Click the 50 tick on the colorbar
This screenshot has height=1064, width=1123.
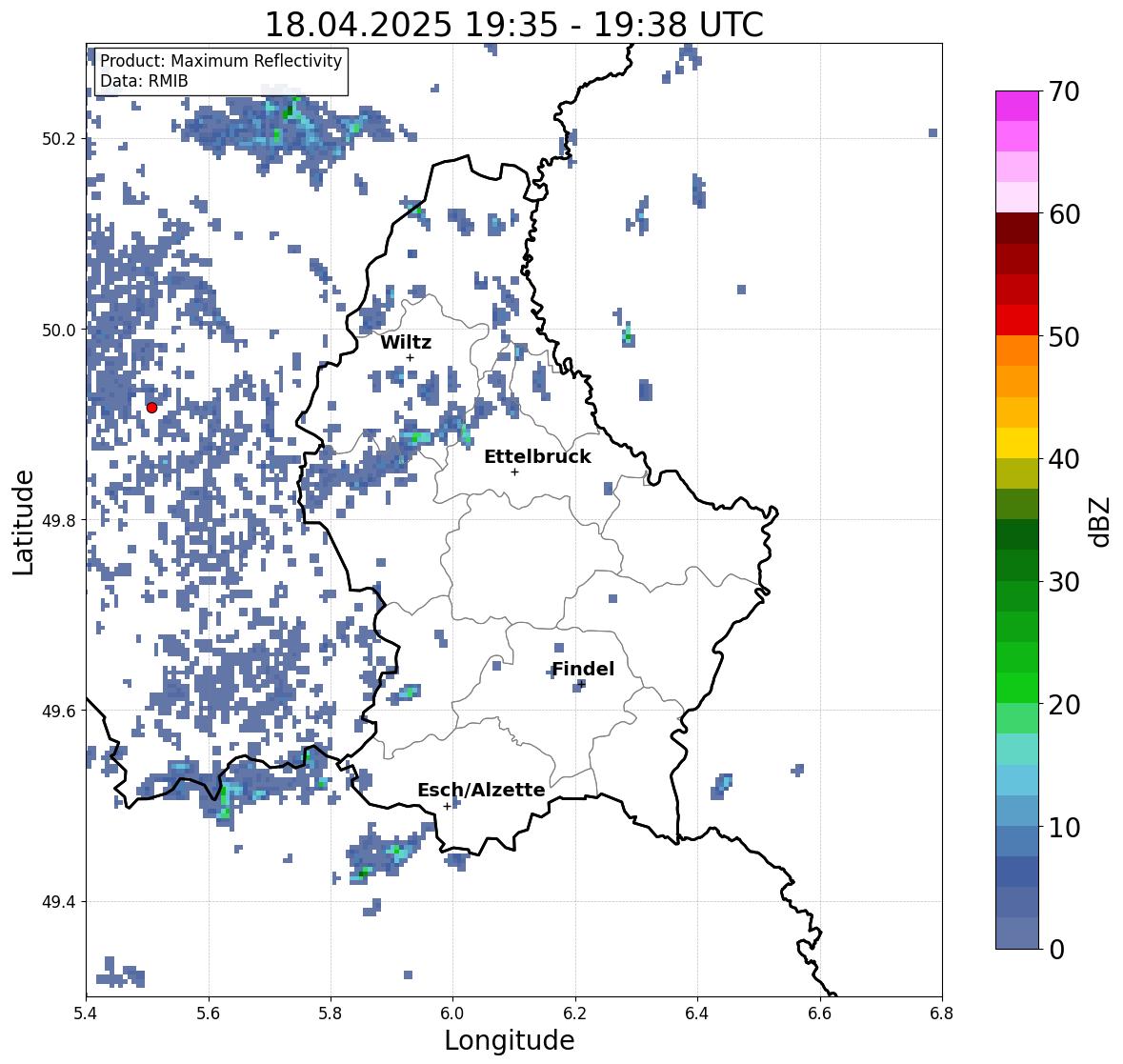1064,336
